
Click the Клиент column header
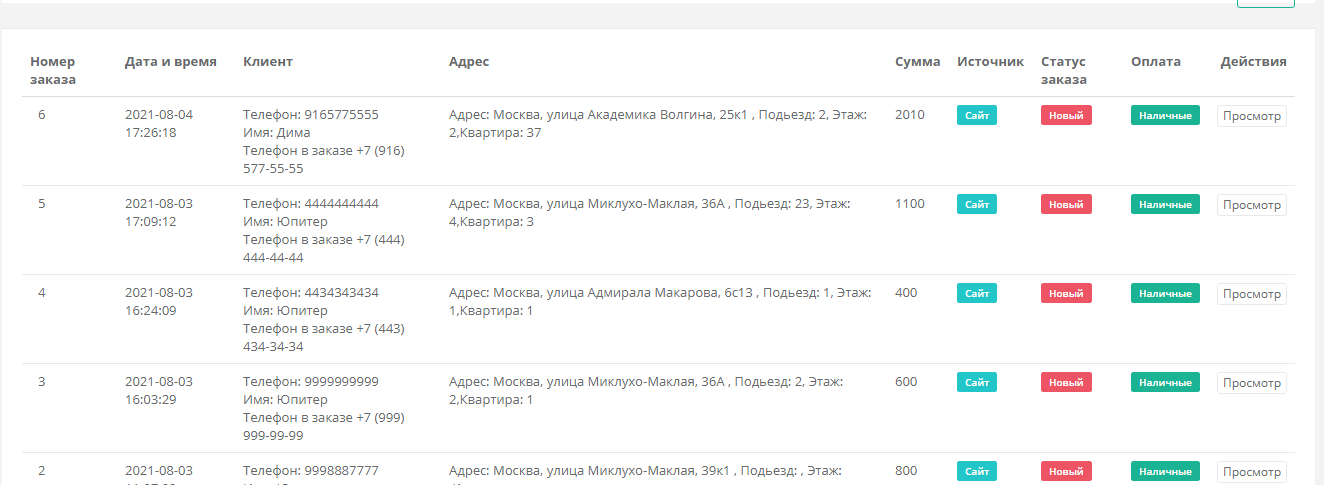pos(268,62)
